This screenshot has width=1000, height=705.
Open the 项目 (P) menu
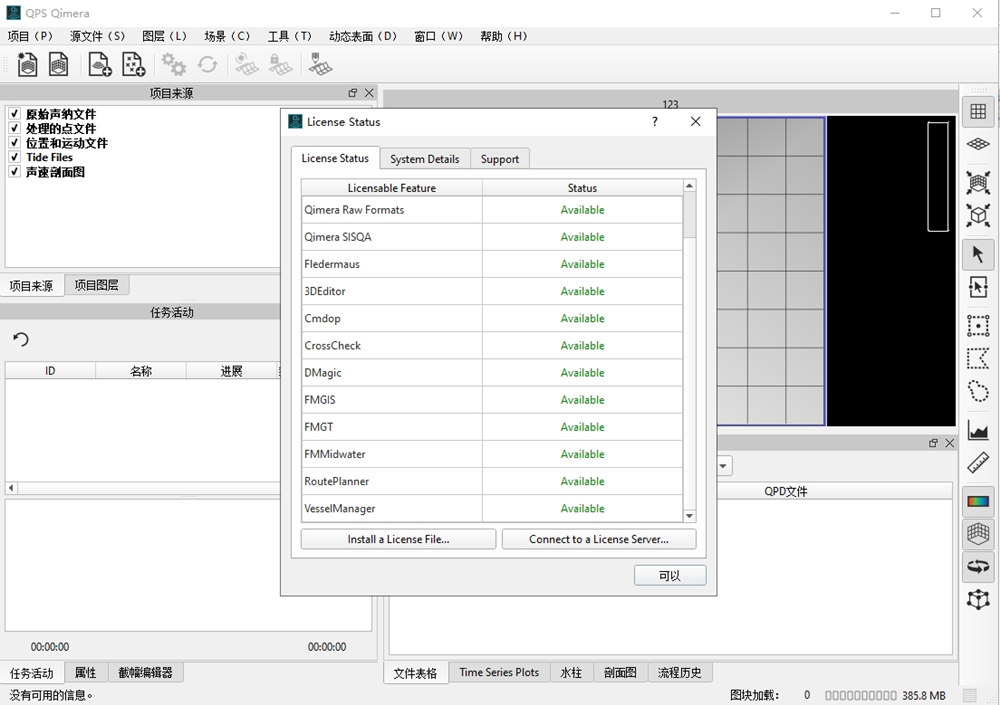pyautogui.click(x=30, y=36)
